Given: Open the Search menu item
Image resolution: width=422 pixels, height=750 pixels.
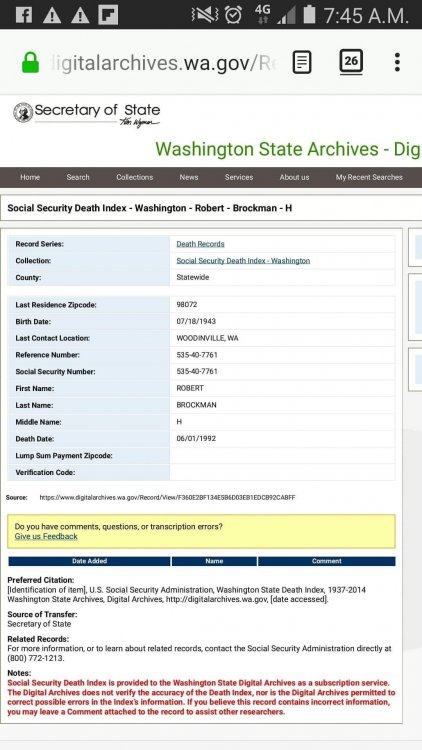Looking at the screenshot, I should (x=78, y=177).
